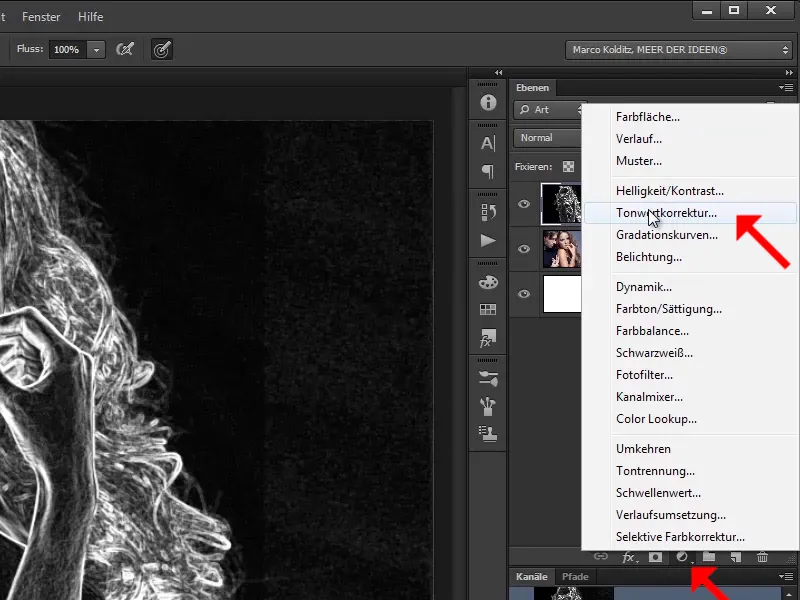Click the link layers icon
The height and width of the screenshot is (600, 800).
click(x=601, y=557)
